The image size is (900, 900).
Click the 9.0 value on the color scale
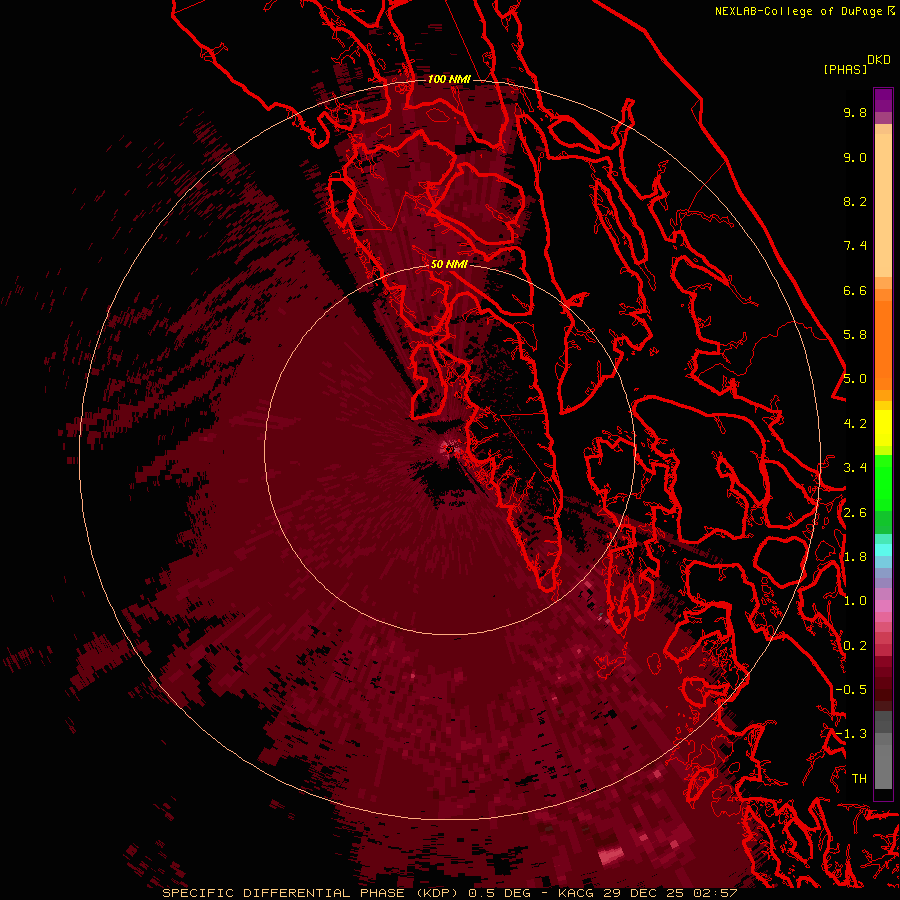pyautogui.click(x=855, y=157)
